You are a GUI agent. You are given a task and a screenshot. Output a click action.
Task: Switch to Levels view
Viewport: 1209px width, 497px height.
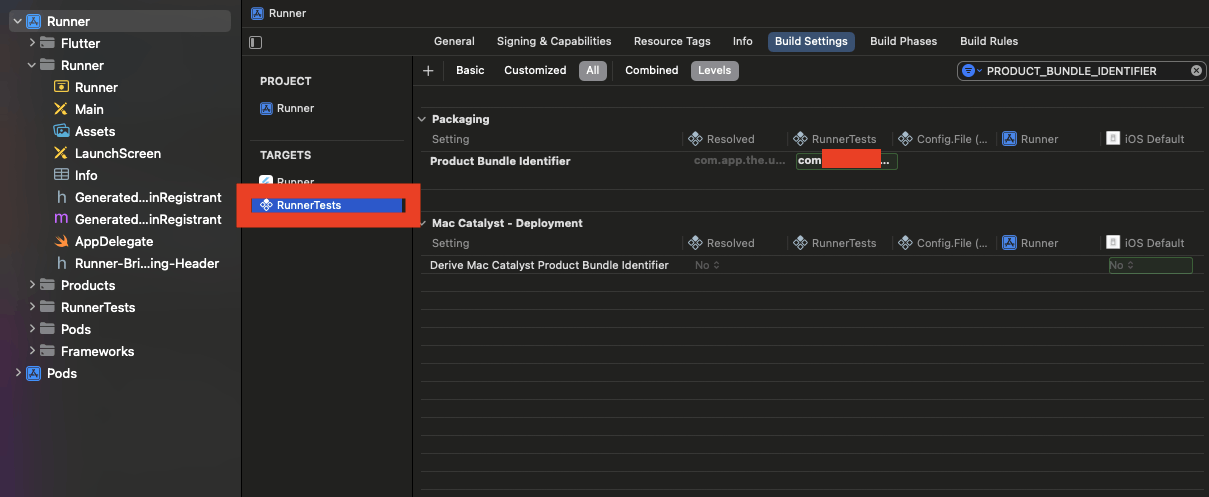click(x=714, y=70)
